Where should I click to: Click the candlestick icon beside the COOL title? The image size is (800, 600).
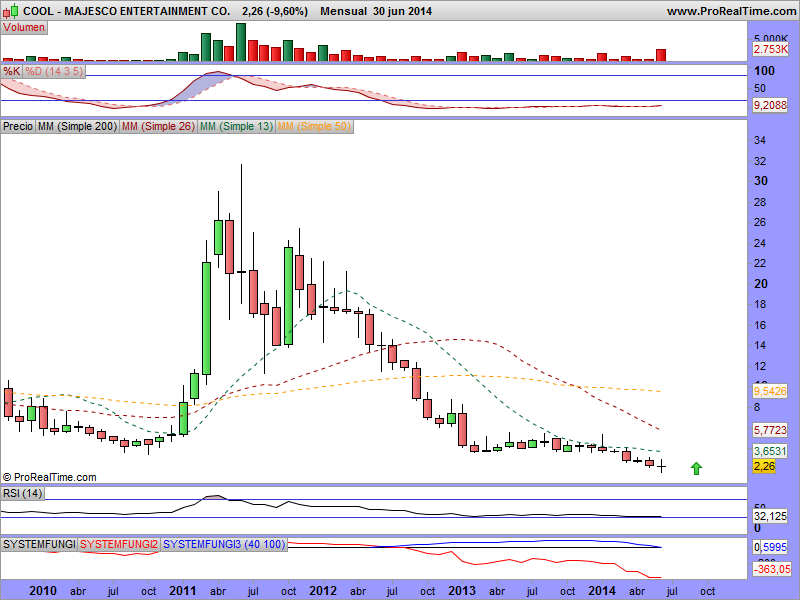coord(11,10)
